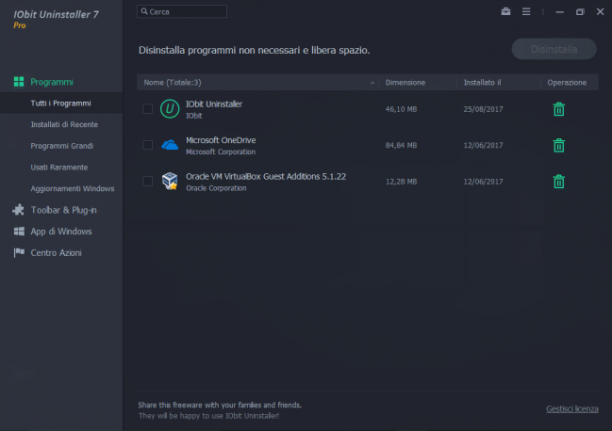Click the trash icon for IObit Uninstaller

click(559, 109)
